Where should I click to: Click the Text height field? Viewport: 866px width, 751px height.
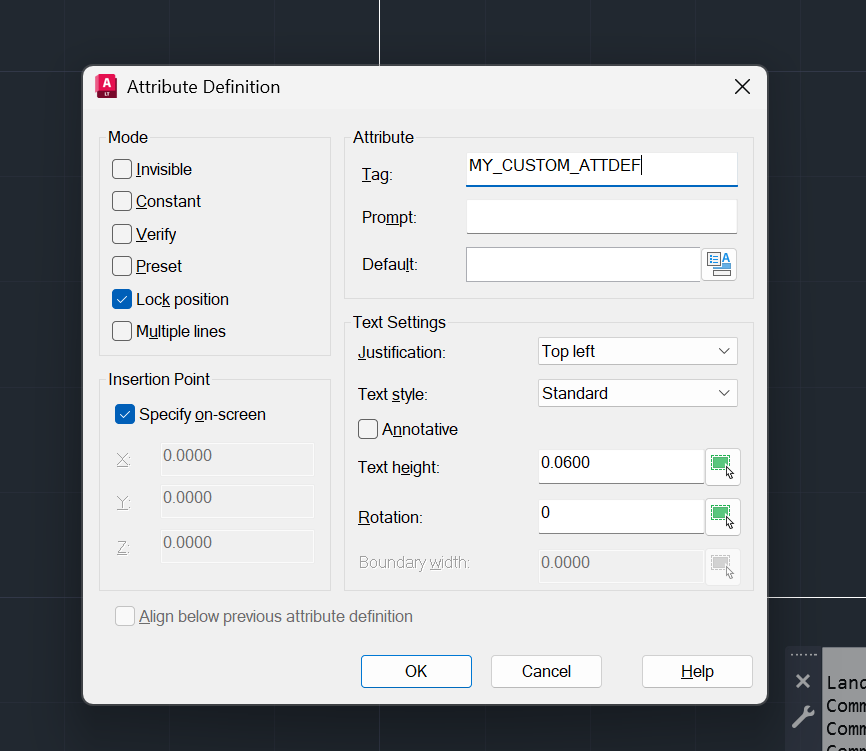[621, 467]
